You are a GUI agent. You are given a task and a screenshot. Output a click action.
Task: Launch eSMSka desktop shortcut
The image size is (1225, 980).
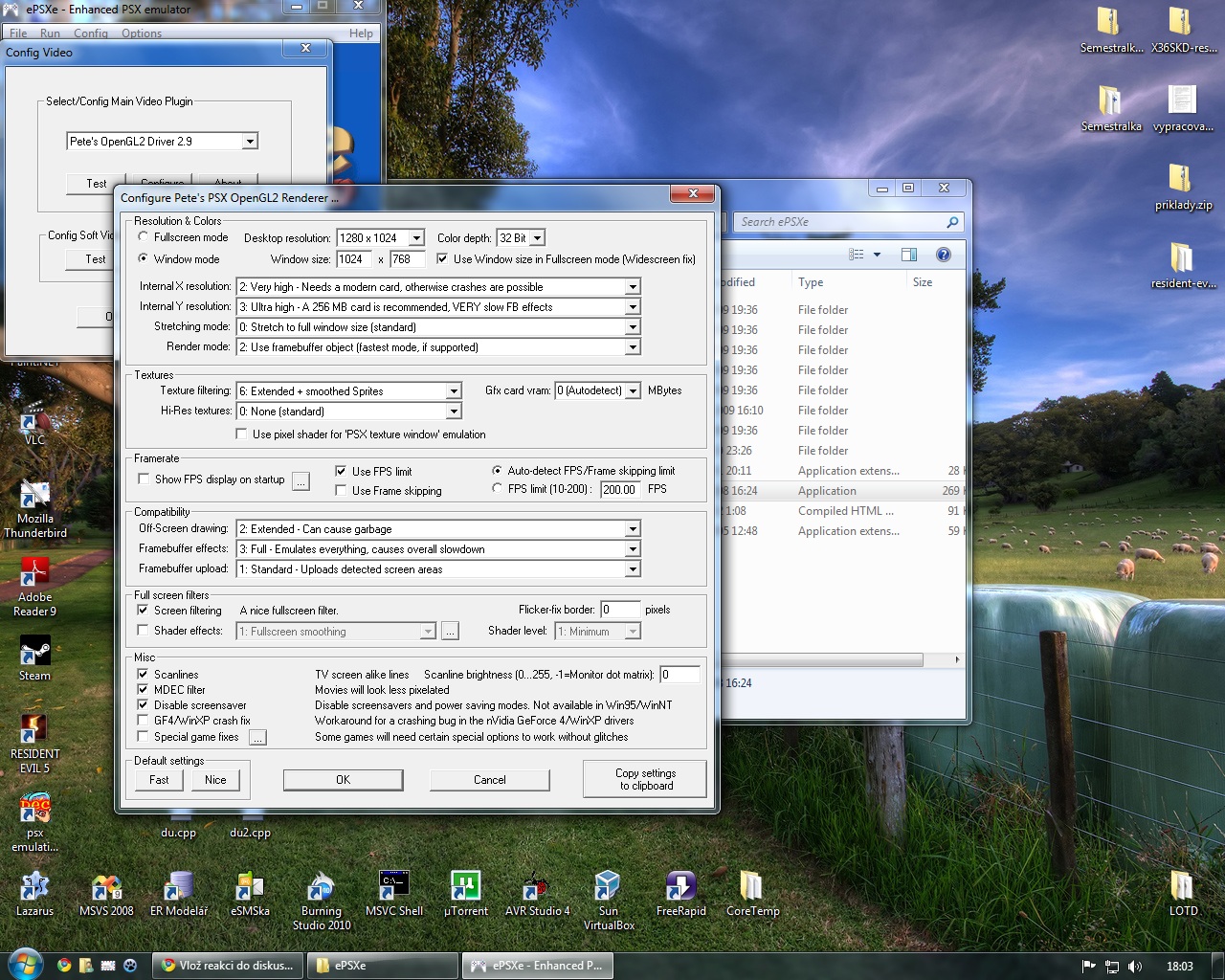[x=250, y=894]
